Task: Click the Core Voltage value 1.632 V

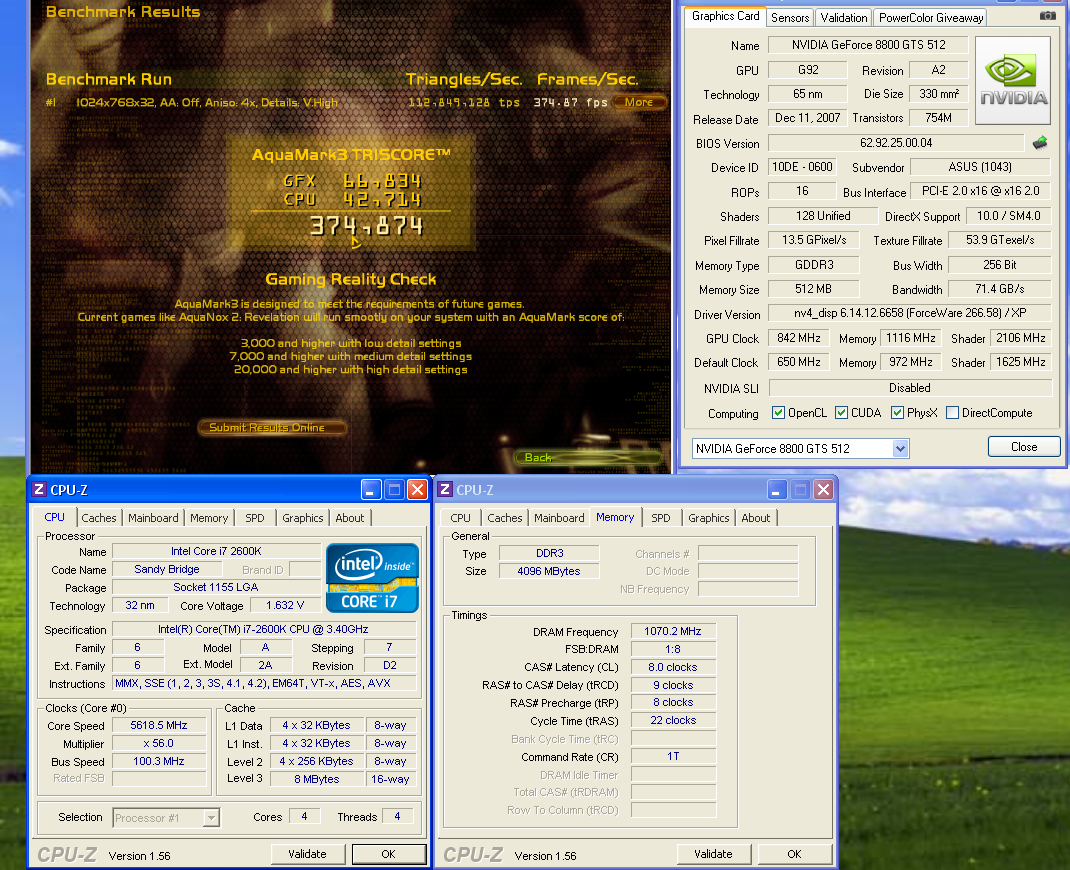Action: tap(285, 605)
